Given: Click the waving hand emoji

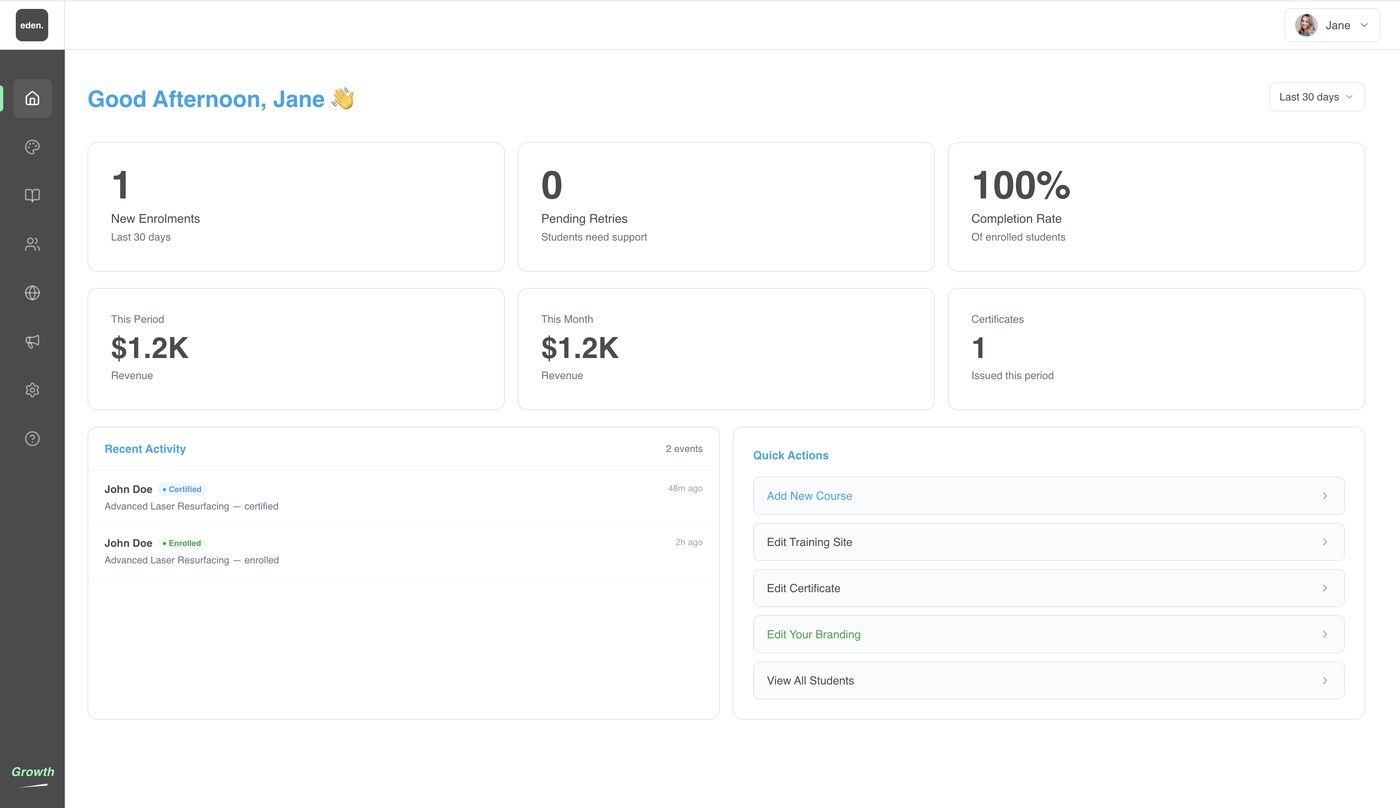Looking at the screenshot, I should tap(343, 98).
